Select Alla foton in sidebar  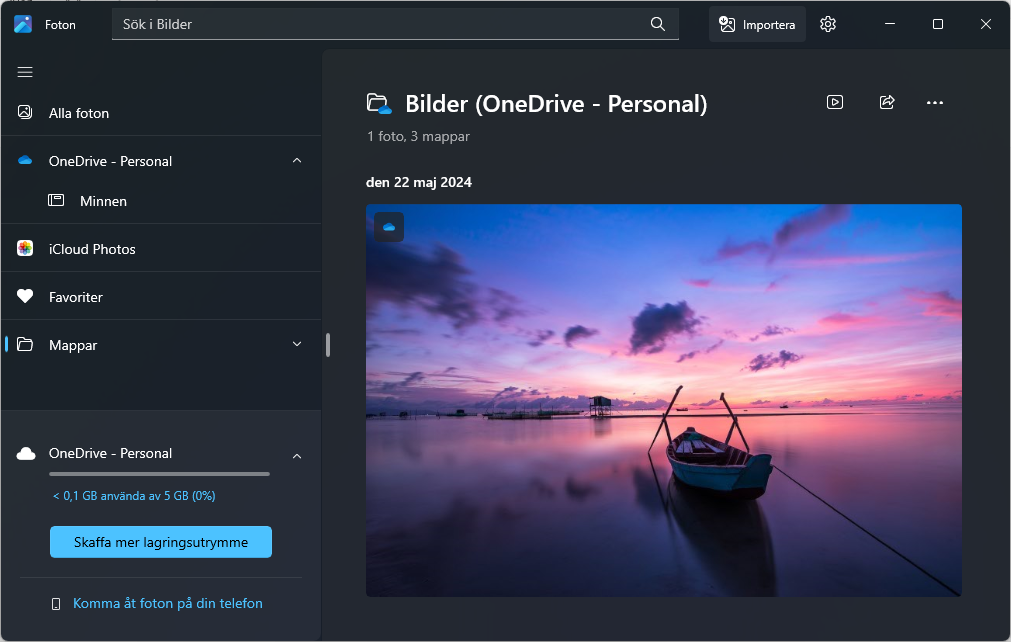coord(79,113)
